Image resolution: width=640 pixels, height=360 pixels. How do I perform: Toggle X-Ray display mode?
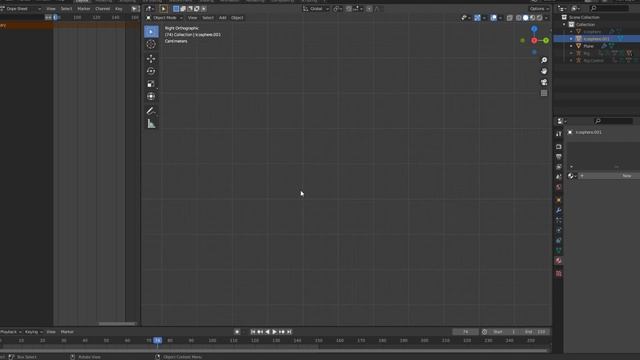(510, 18)
